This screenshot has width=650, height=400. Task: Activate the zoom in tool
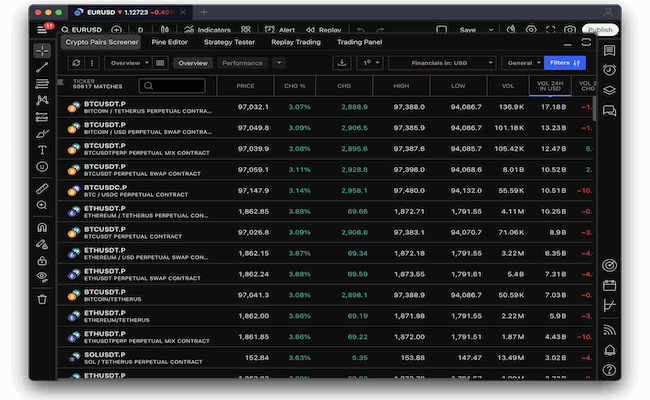pyautogui.click(x=42, y=205)
